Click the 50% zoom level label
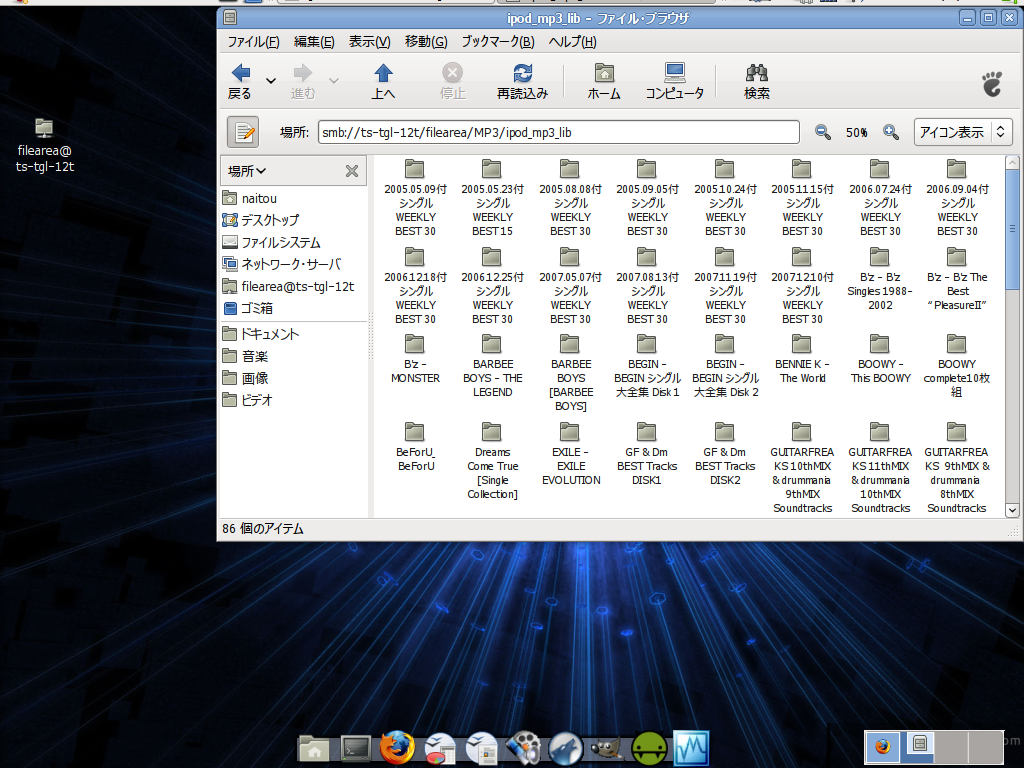 856,133
